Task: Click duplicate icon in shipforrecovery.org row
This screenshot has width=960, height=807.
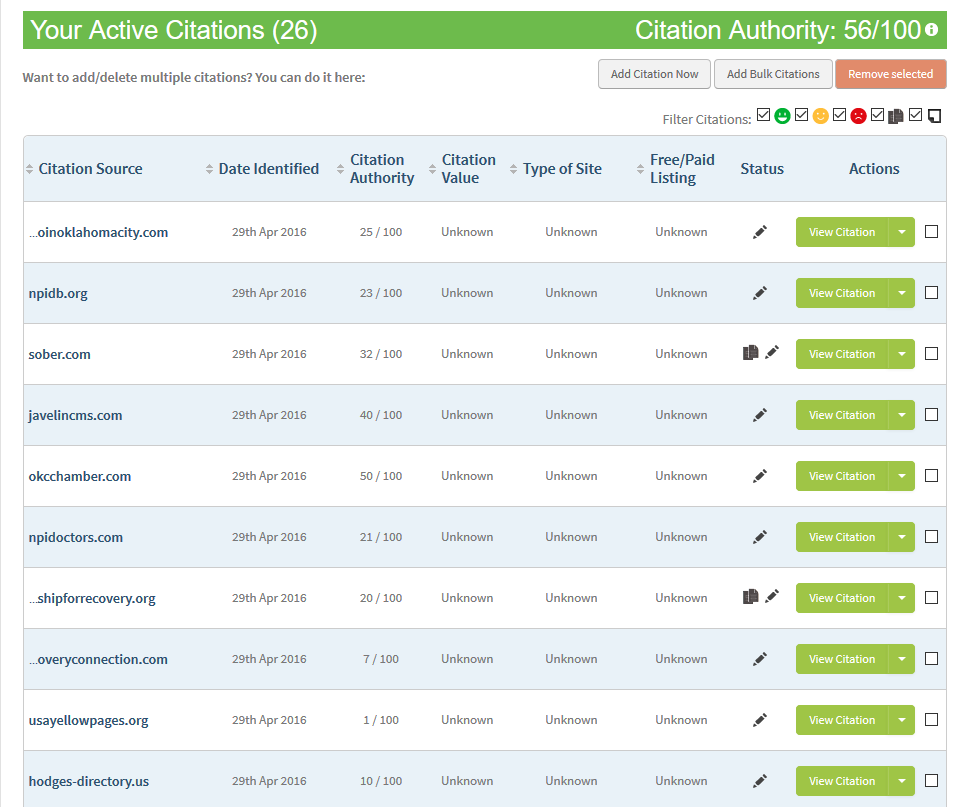Action: click(x=751, y=596)
